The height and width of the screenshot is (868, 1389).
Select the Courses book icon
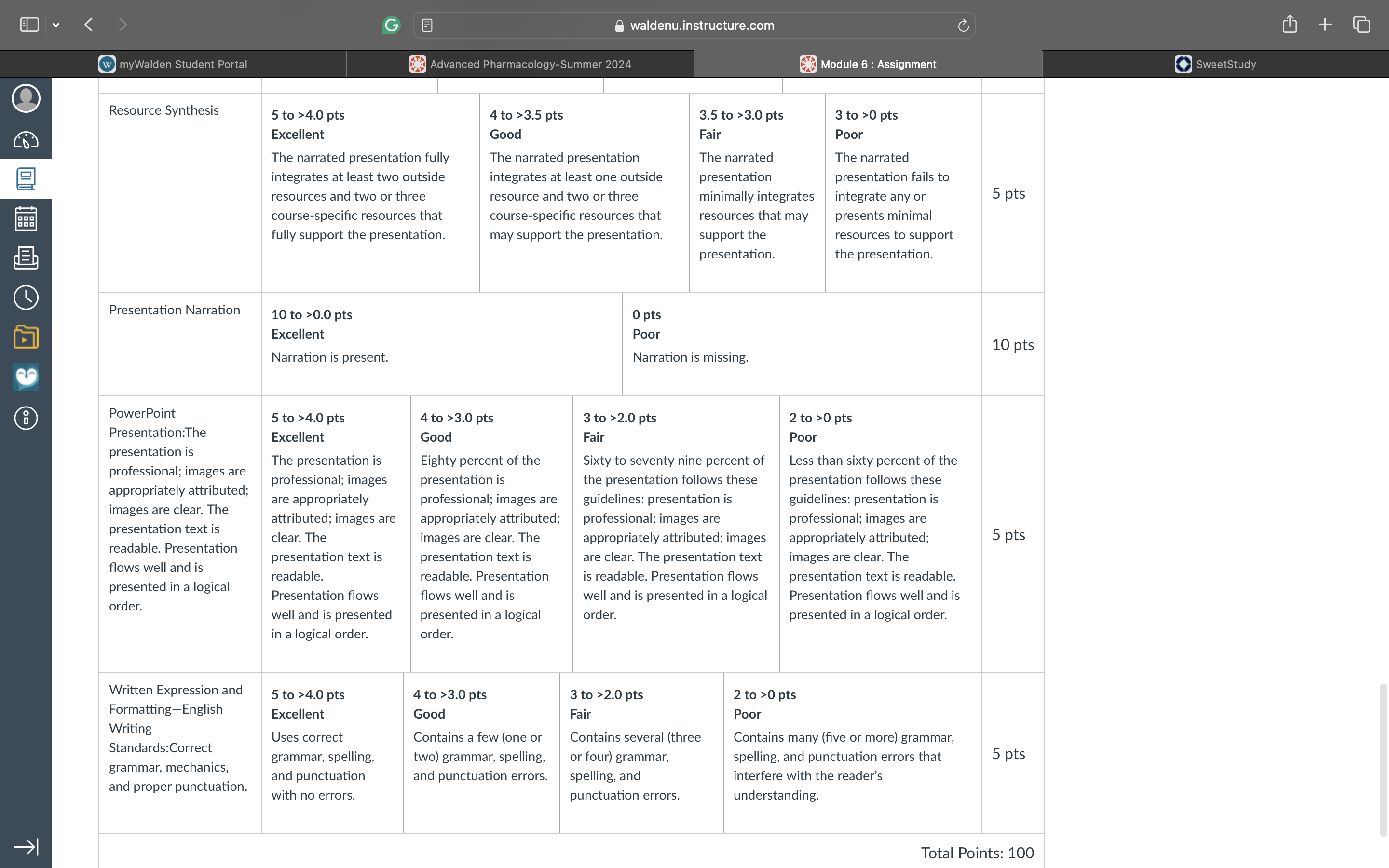[x=26, y=179]
